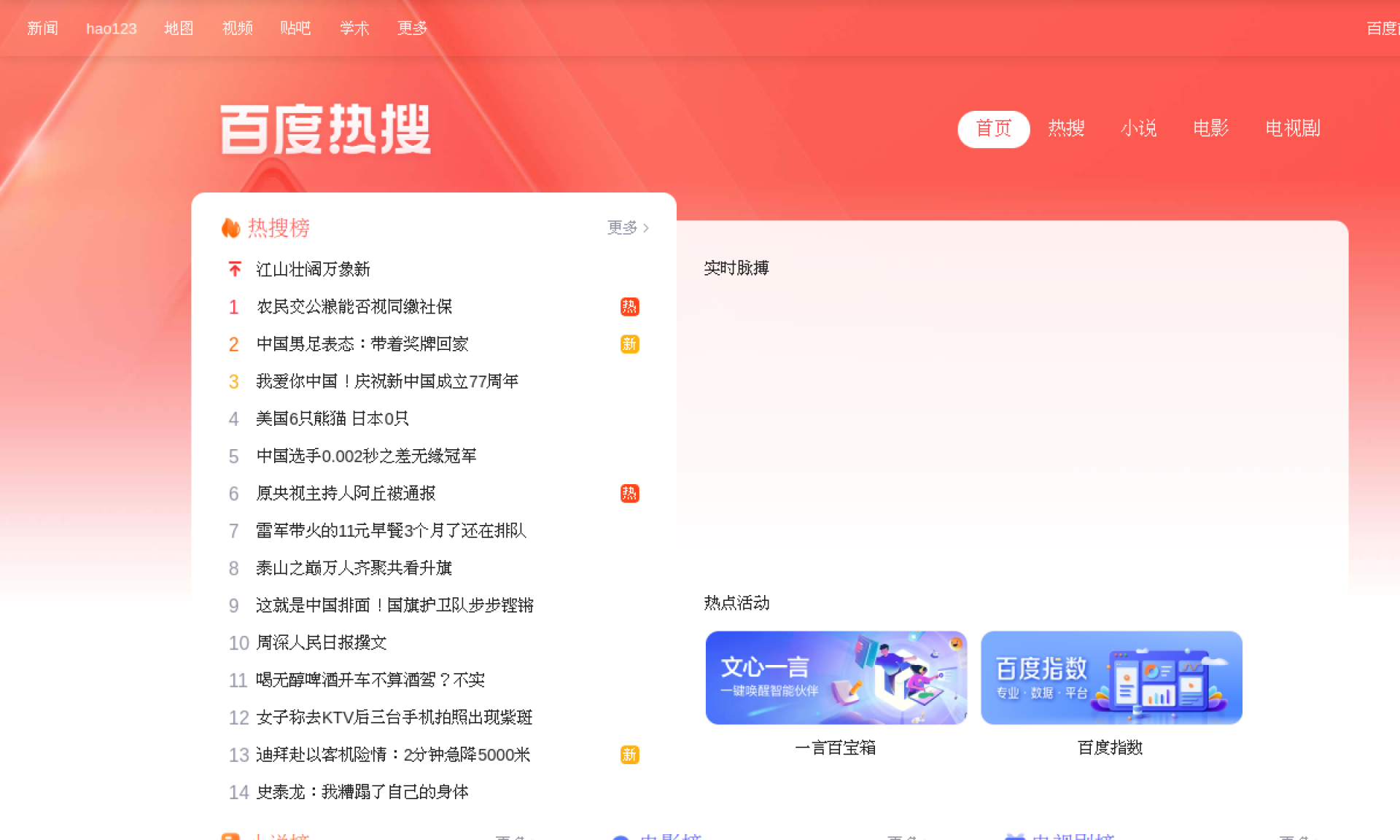Screen dimensions: 1400x840
Task: Open the 文心一言 banner thumbnail
Action: 836,678
